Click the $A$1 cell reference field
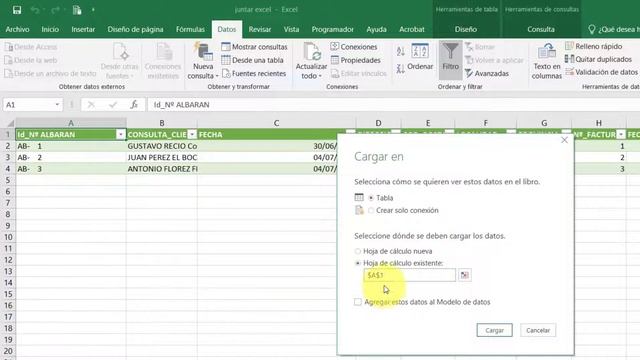 (409, 275)
